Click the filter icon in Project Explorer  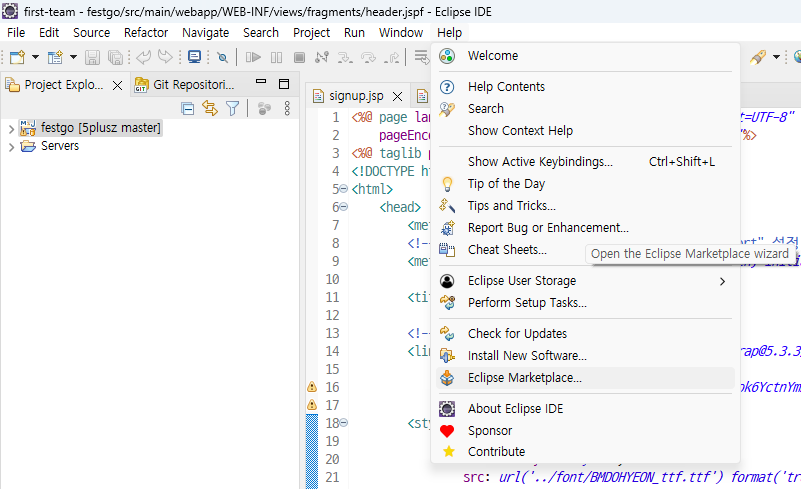click(232, 108)
